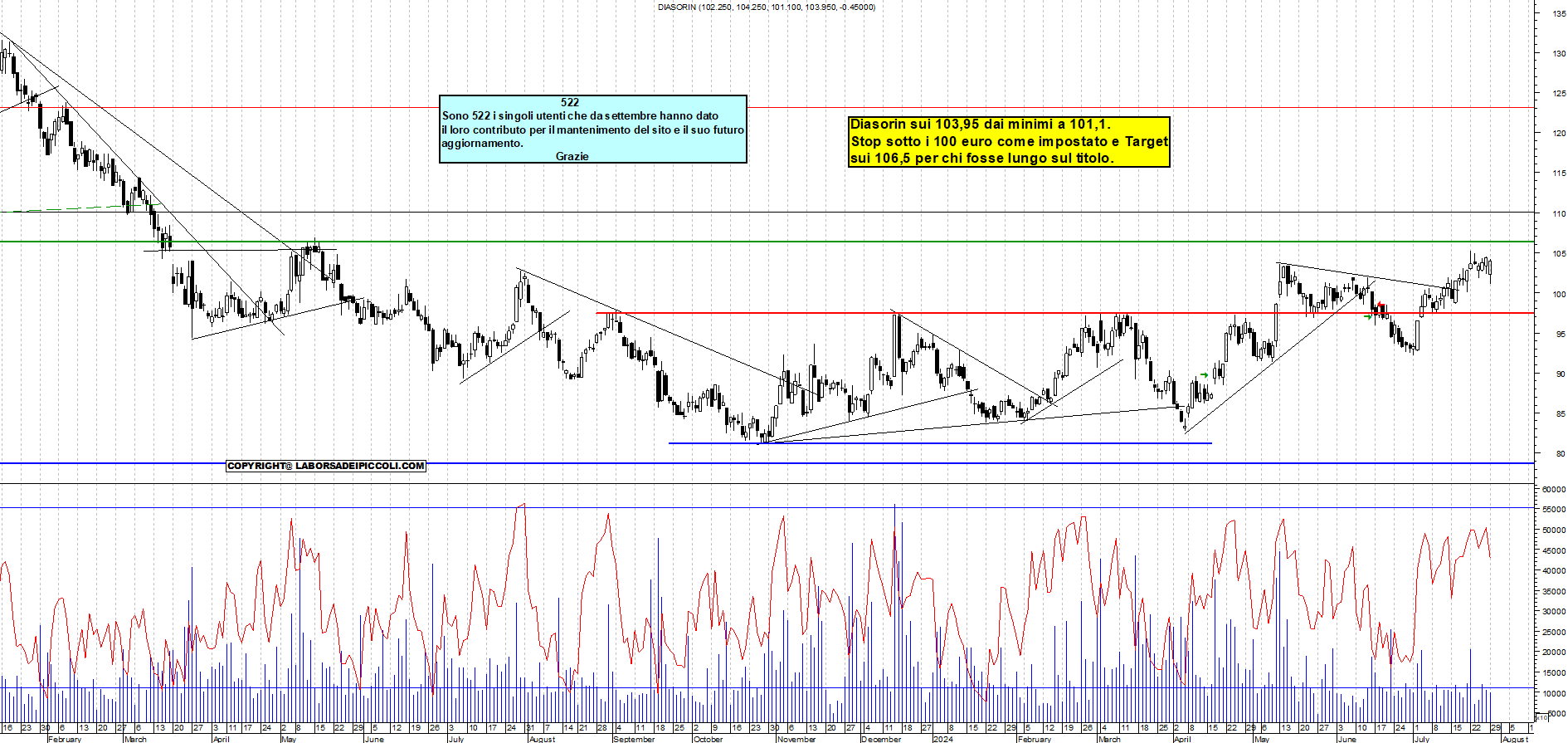Click the 80 price axis label

pyautogui.click(x=1561, y=454)
